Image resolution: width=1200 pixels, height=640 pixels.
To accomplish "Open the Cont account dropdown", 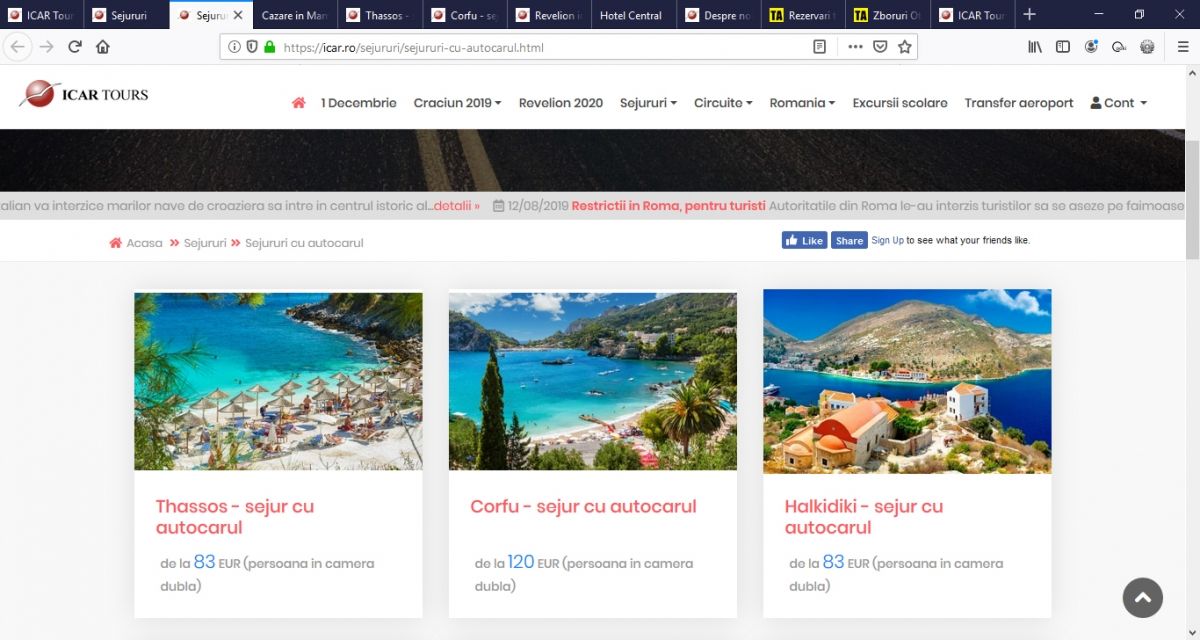I will pyautogui.click(x=1118, y=103).
